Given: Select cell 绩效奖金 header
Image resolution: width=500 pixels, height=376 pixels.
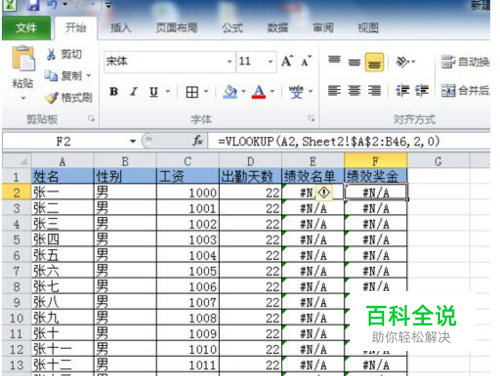Looking at the screenshot, I should point(376,176).
